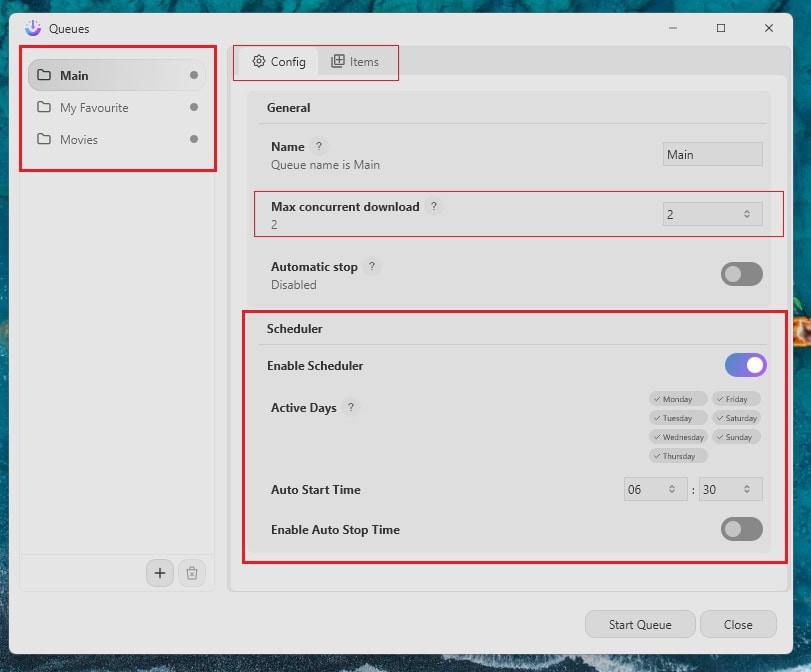Adjust Auto Start Time hour stepper
Viewport: 811px width, 672px height.
(x=672, y=489)
